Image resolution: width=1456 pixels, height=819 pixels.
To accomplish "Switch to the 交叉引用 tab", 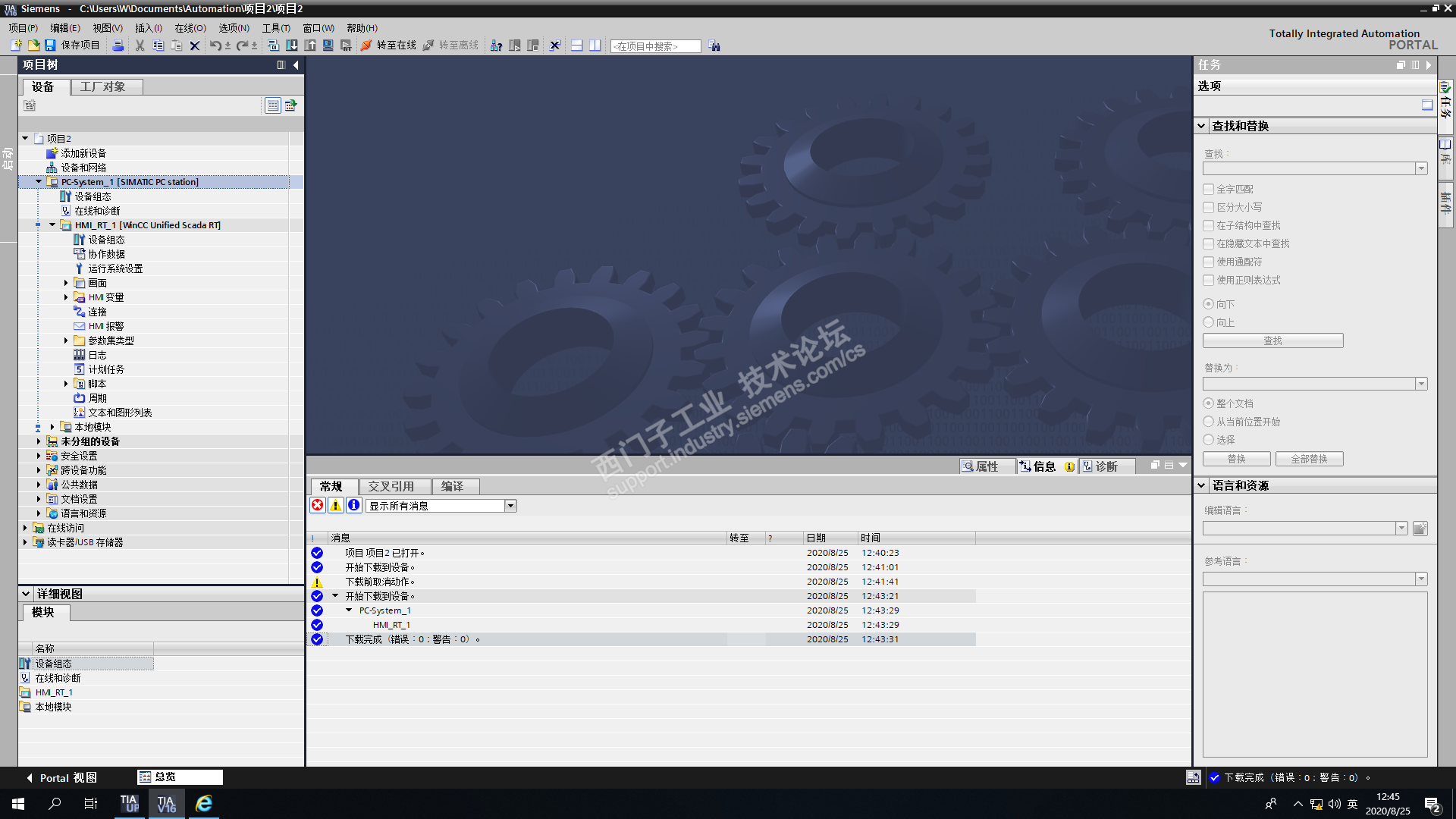I will [x=391, y=486].
